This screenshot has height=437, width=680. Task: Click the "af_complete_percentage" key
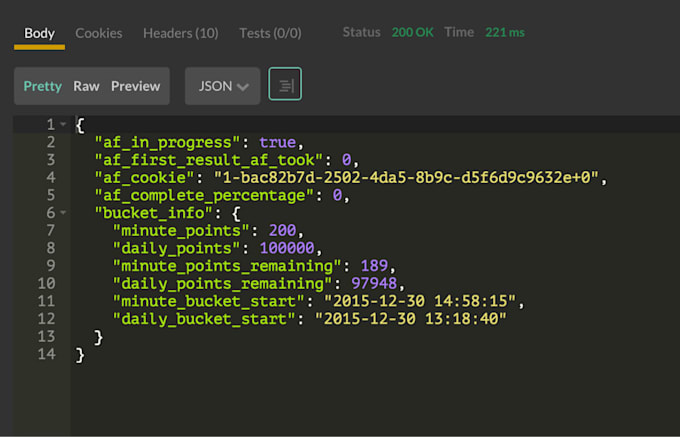click(x=204, y=196)
